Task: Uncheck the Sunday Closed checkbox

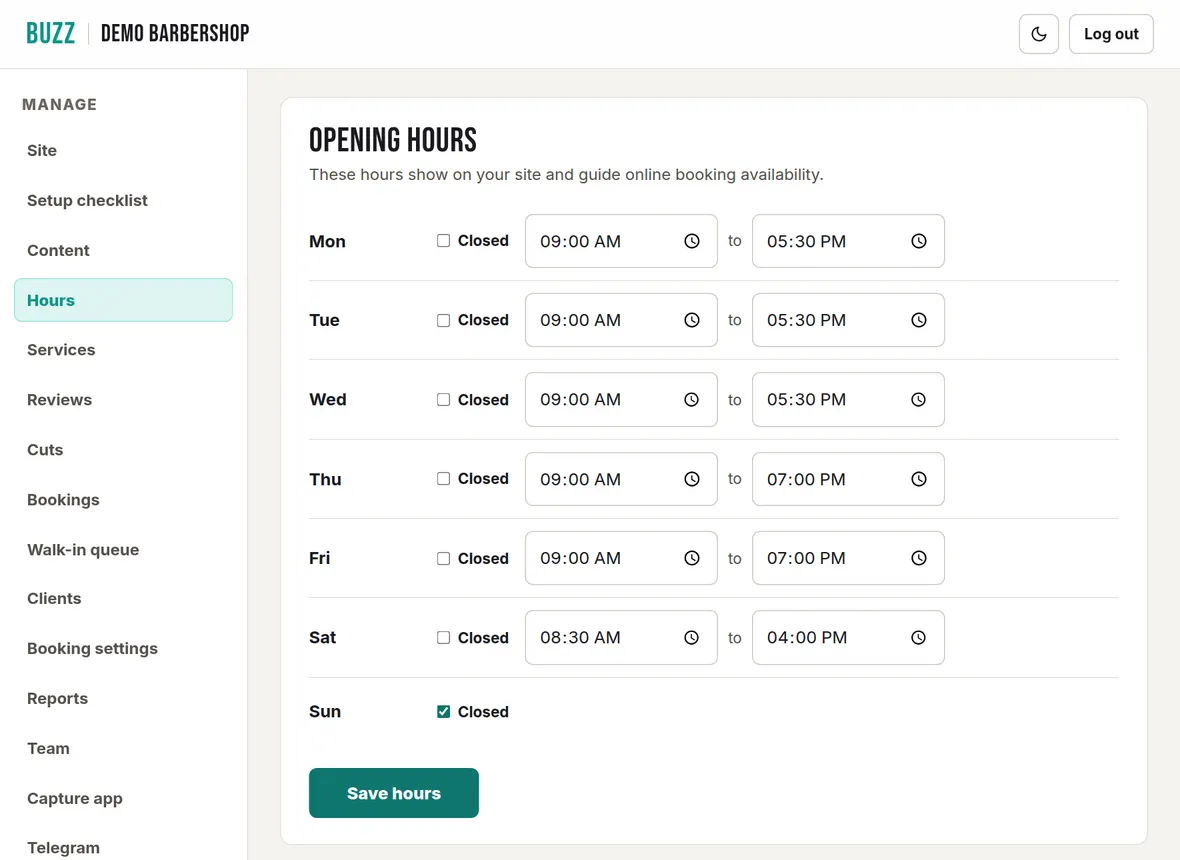Action: 443,712
